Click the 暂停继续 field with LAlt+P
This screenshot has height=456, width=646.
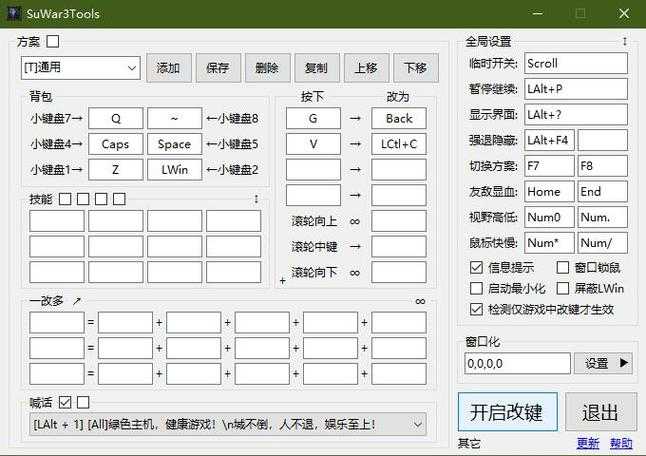pyautogui.click(x=576, y=89)
